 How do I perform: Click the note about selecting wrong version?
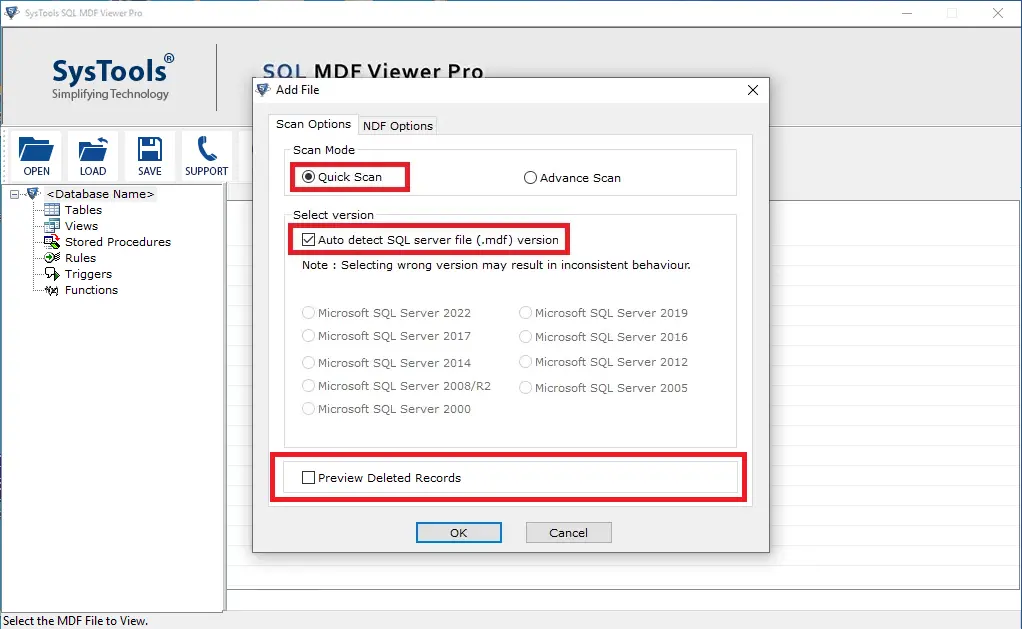(496, 265)
